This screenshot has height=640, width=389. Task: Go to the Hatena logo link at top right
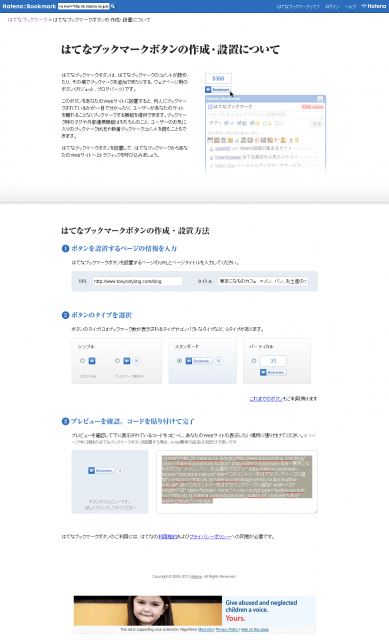pyautogui.click(x=374, y=6)
